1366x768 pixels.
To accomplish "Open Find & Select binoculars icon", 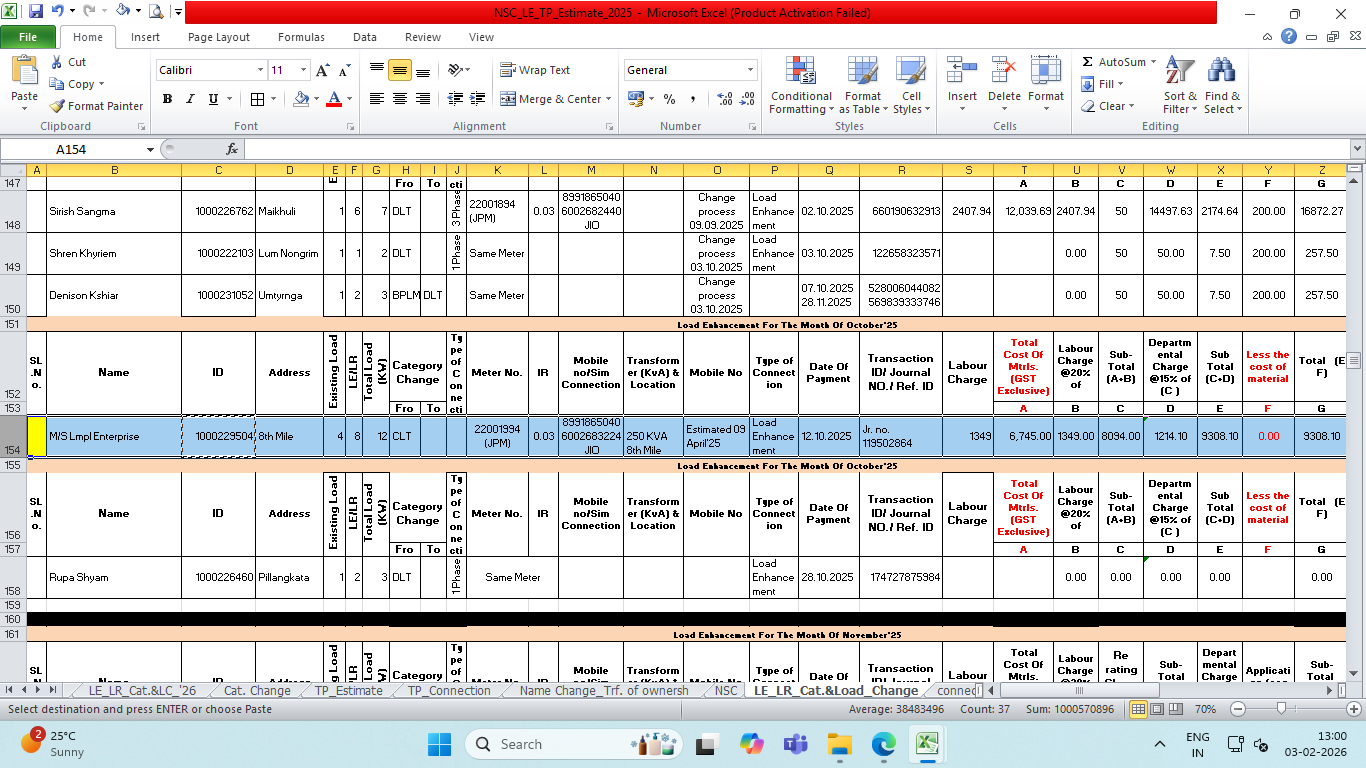I will 1221,72.
